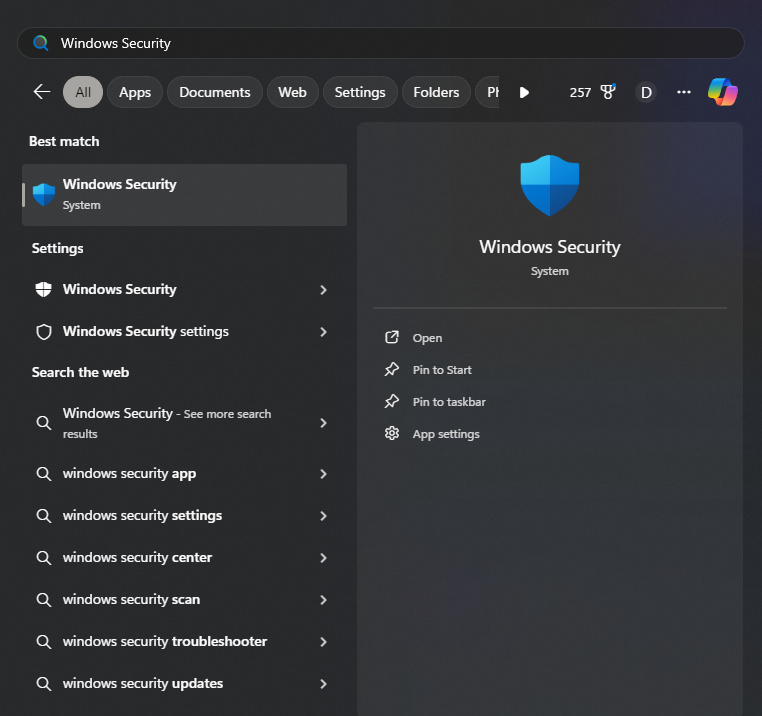The height and width of the screenshot is (716, 762).
Task: Click the search magnifier icon in search box
Action: pos(41,43)
